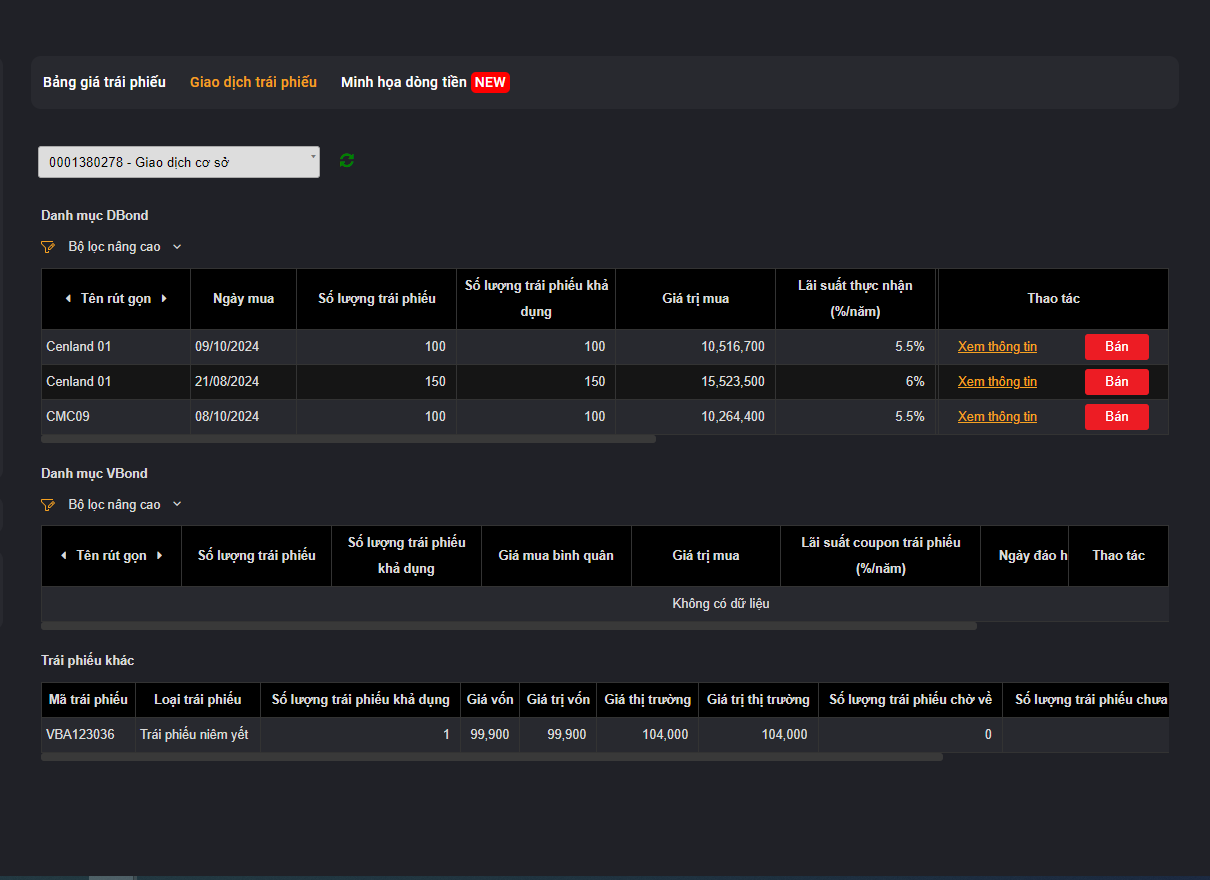Sell the Cenland 01 bond bought 21/08/2024
The height and width of the screenshot is (880, 1210).
coord(1117,382)
